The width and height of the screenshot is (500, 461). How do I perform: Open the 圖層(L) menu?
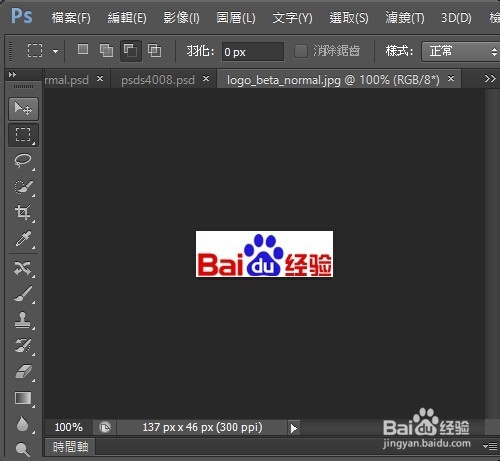point(236,17)
